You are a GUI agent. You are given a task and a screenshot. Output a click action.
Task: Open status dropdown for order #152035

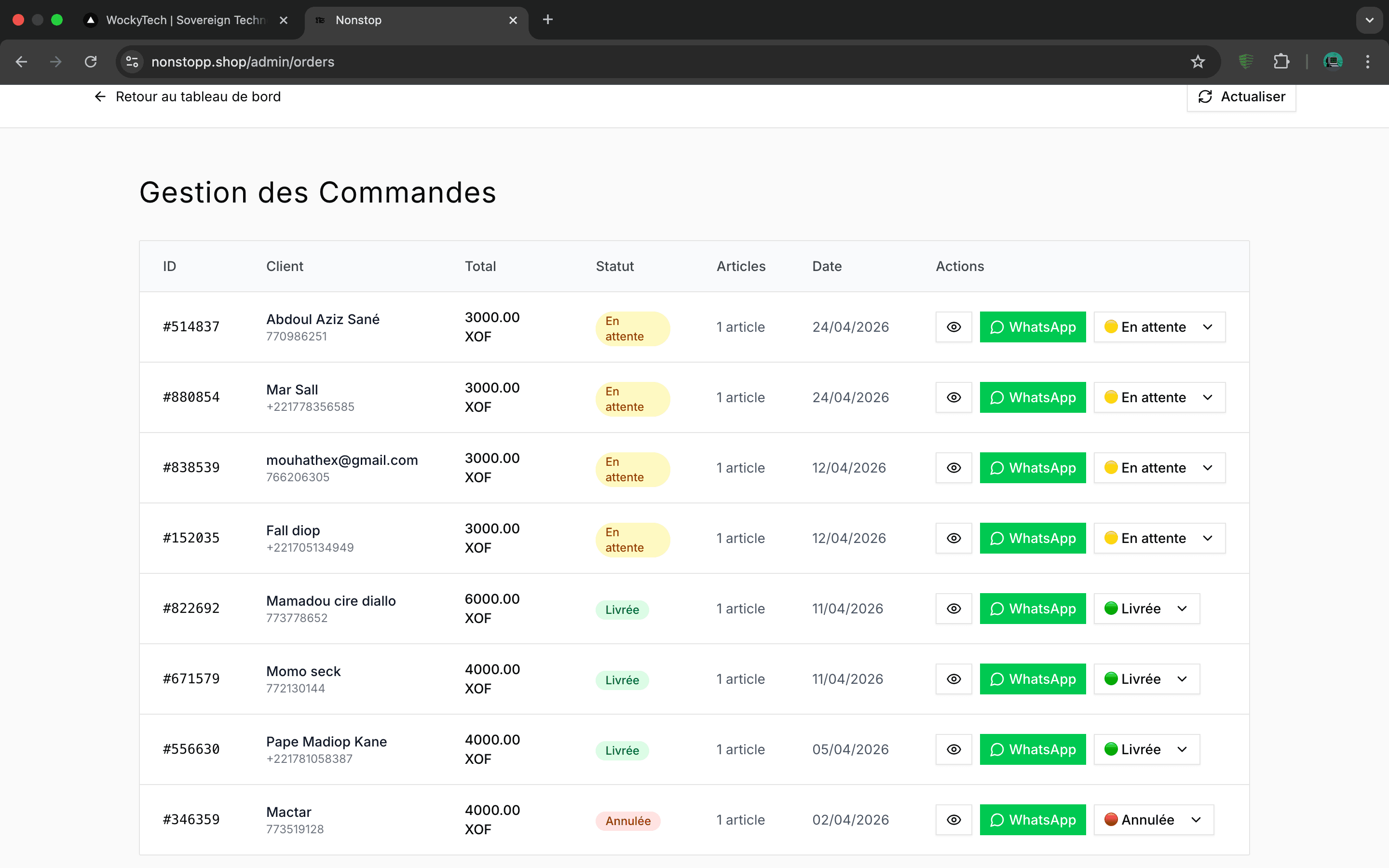(x=1159, y=538)
